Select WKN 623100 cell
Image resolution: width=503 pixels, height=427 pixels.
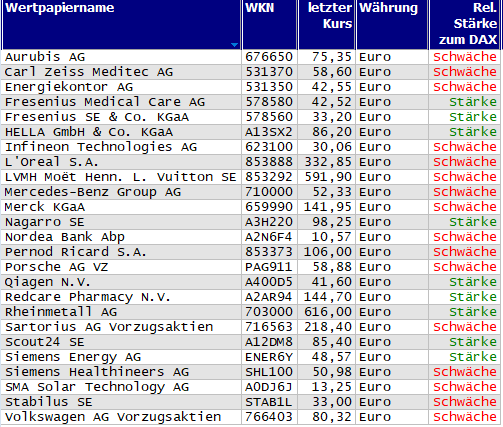point(269,147)
